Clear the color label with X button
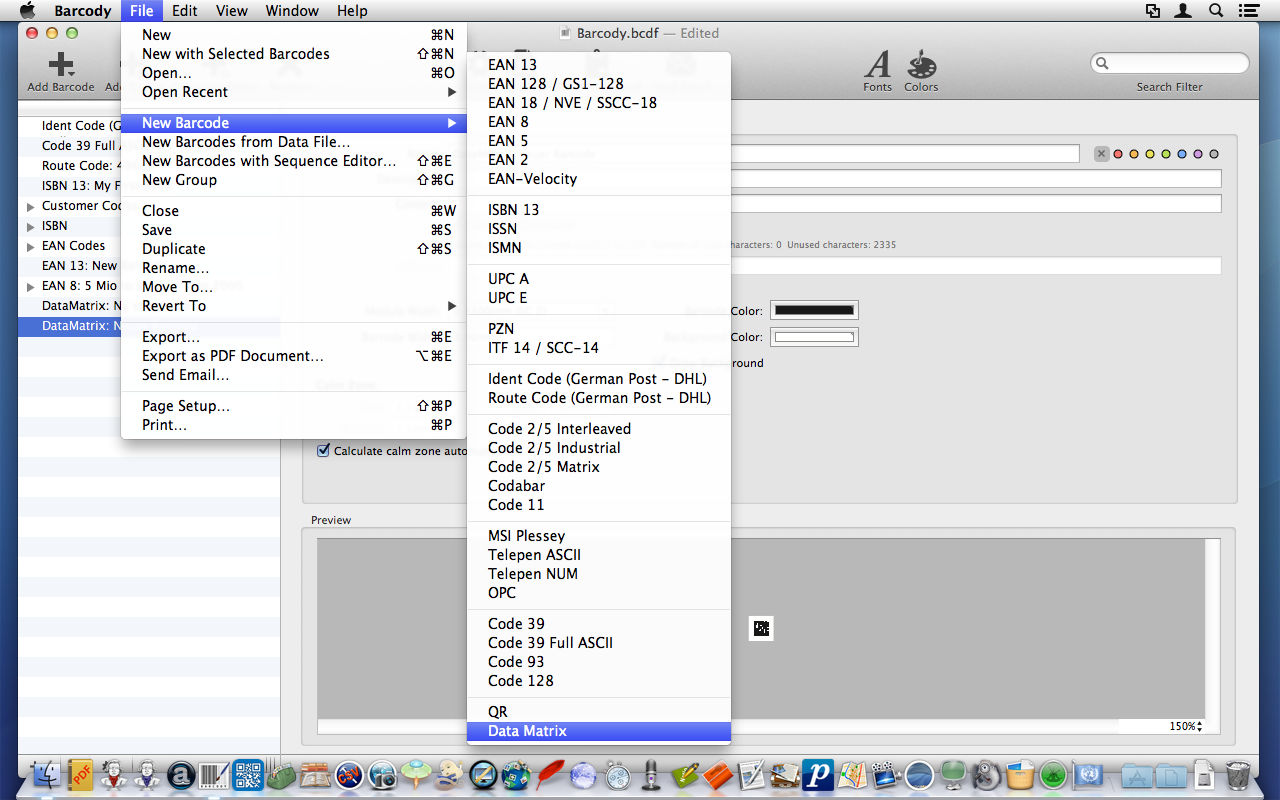Viewport: 1280px width, 800px height. tap(1101, 154)
